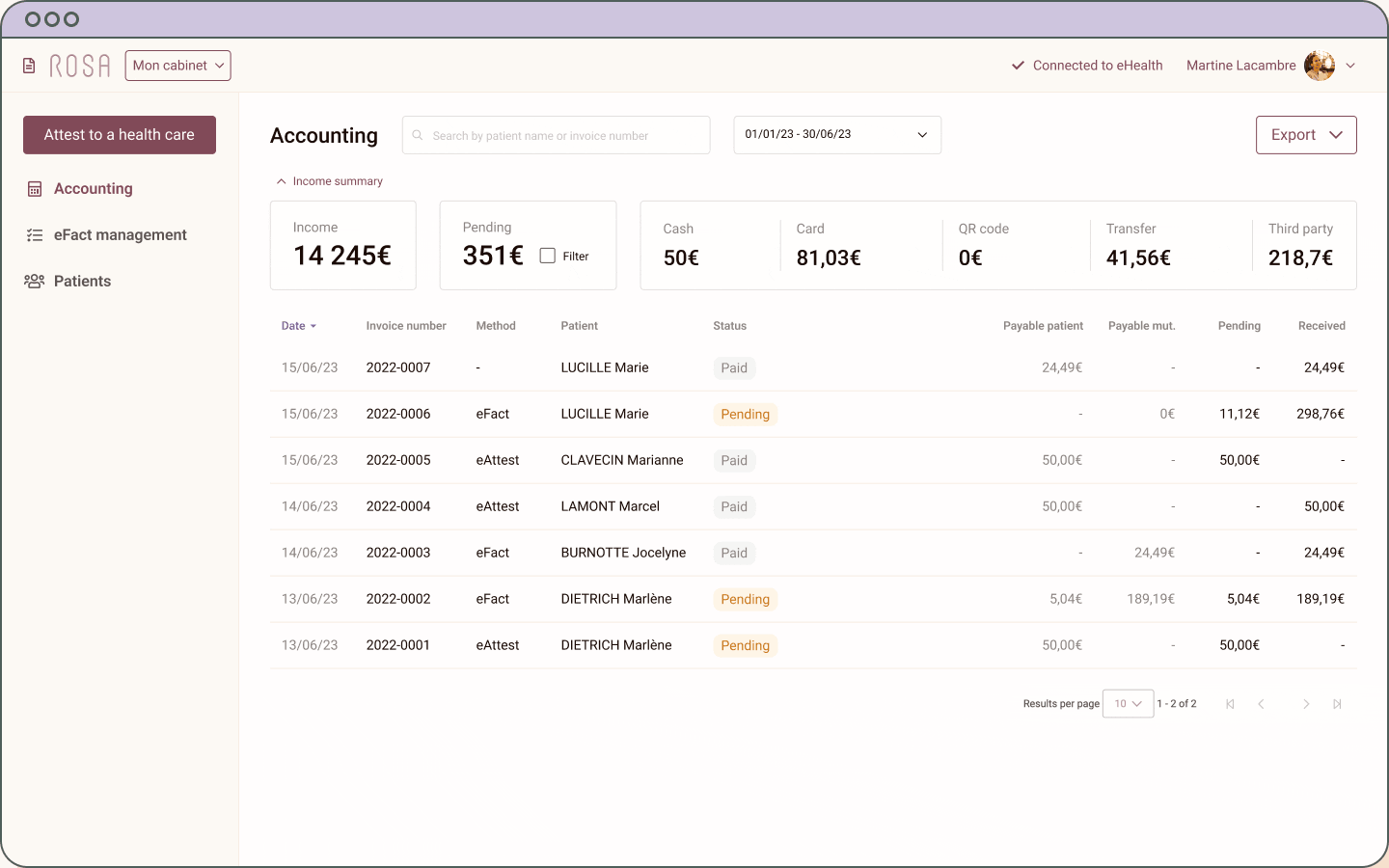Click the Accounting page heading
Image resolution: width=1389 pixels, height=868 pixels.
point(324,135)
